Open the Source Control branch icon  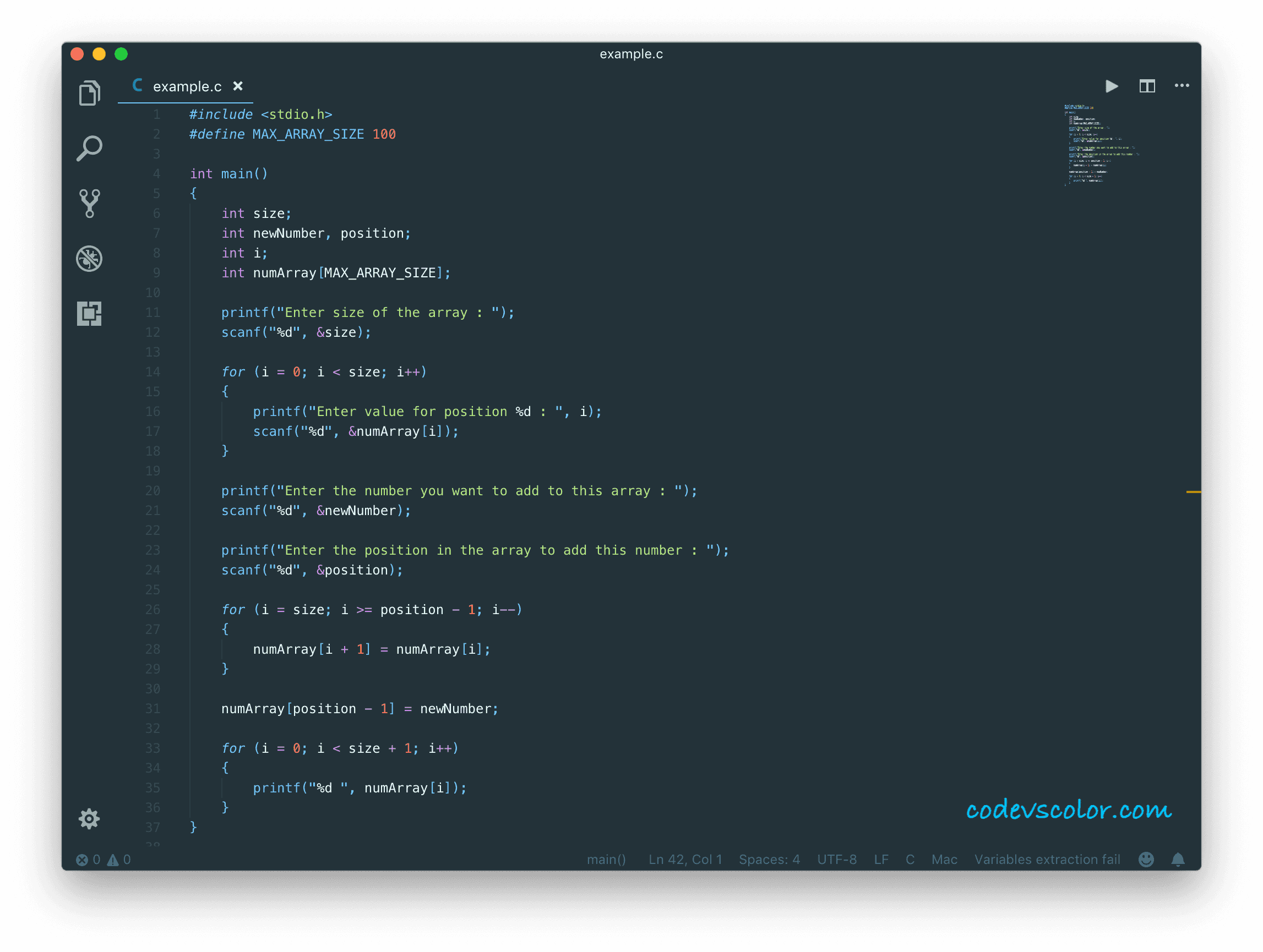(x=90, y=204)
